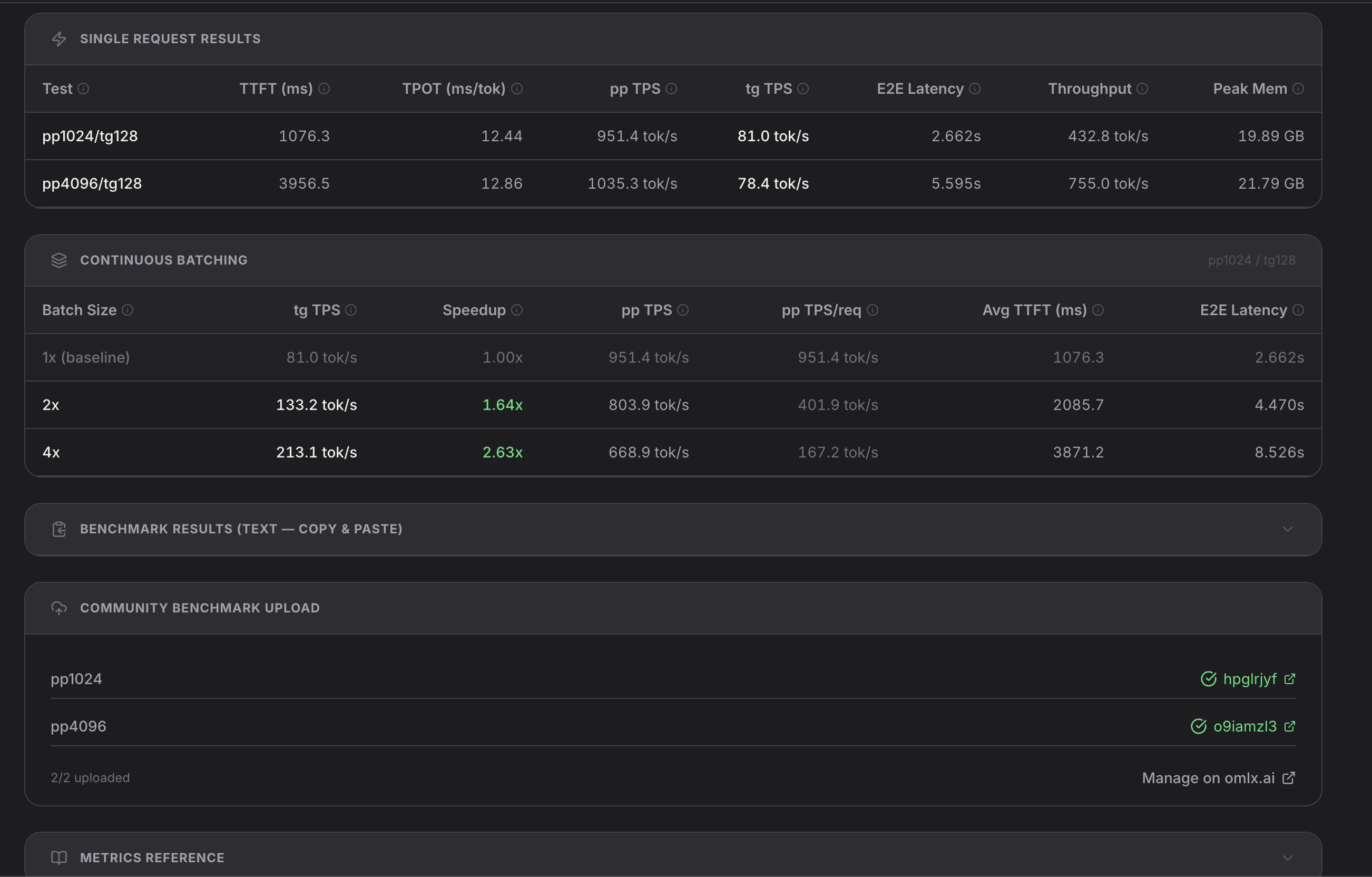Click lightning bolt icon of Single Request Results
The height and width of the screenshot is (877, 1372).
pyautogui.click(x=59, y=39)
